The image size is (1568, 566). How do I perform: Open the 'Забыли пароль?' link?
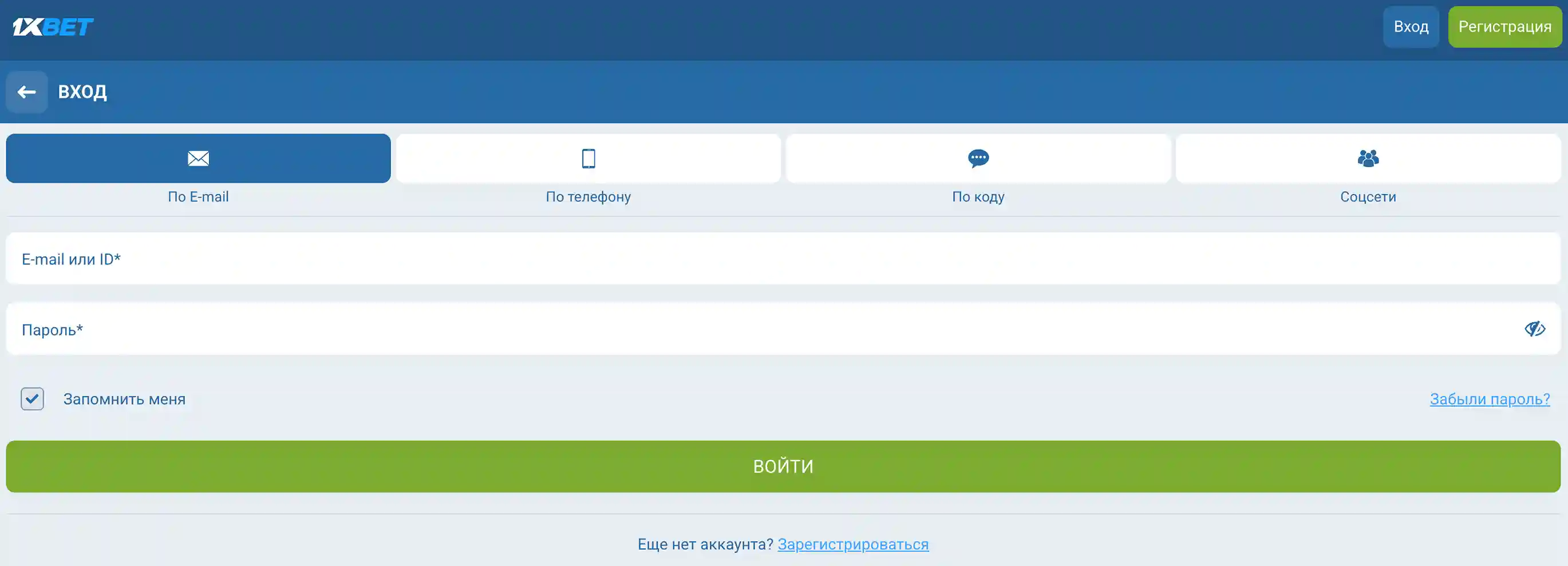(1490, 399)
